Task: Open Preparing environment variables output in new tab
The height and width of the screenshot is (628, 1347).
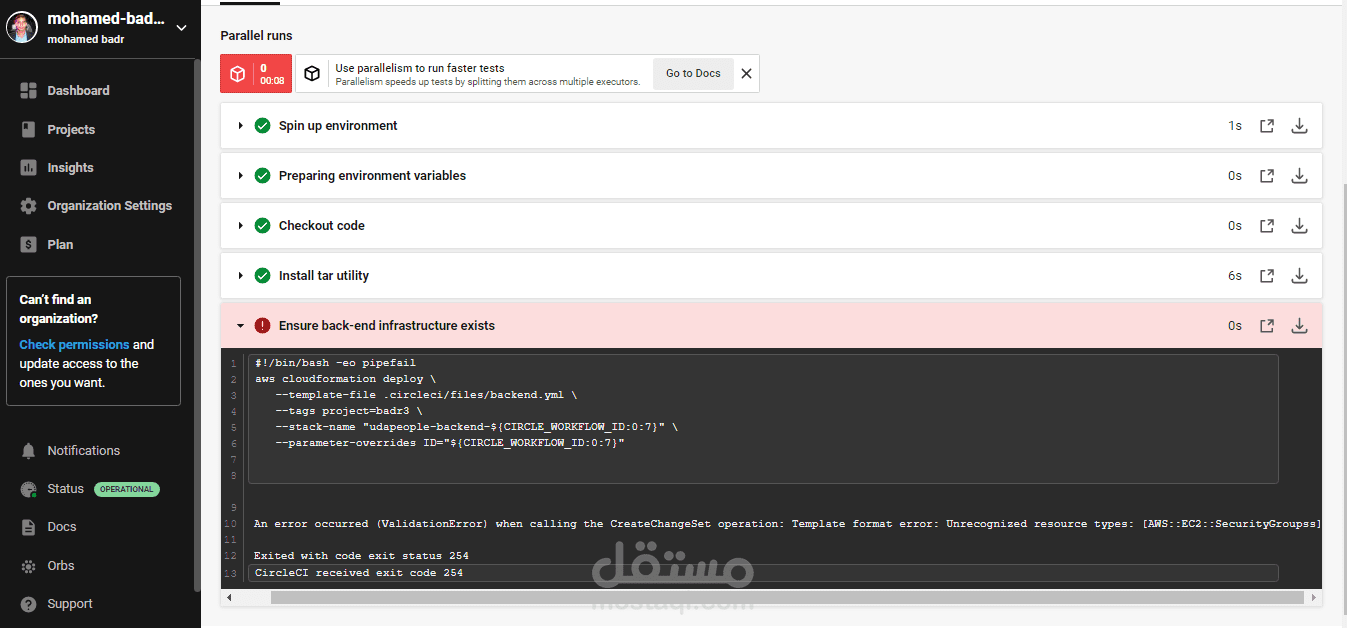Action: point(1267,176)
